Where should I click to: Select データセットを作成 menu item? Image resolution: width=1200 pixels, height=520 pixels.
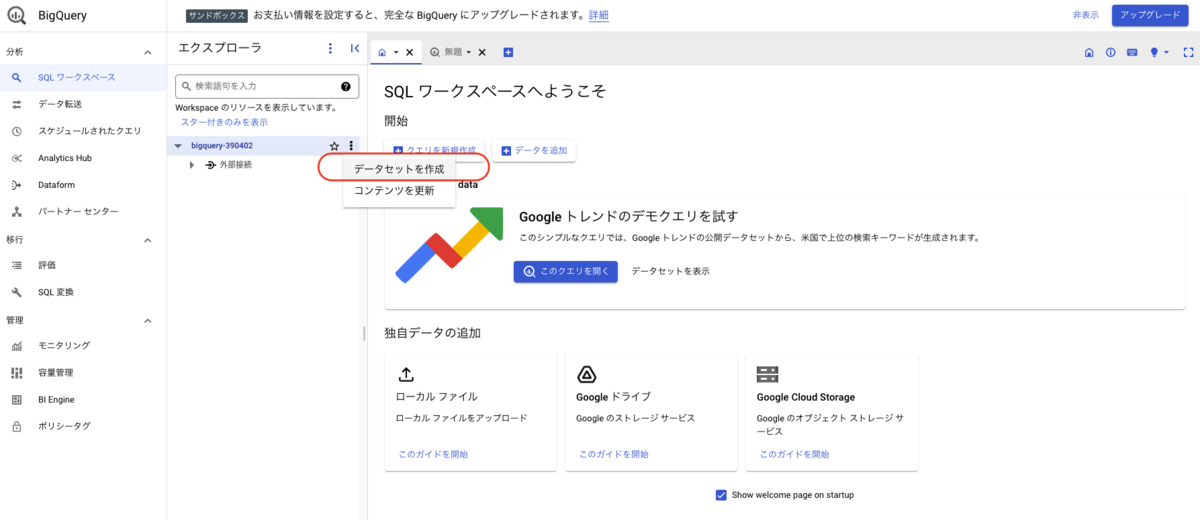399,169
